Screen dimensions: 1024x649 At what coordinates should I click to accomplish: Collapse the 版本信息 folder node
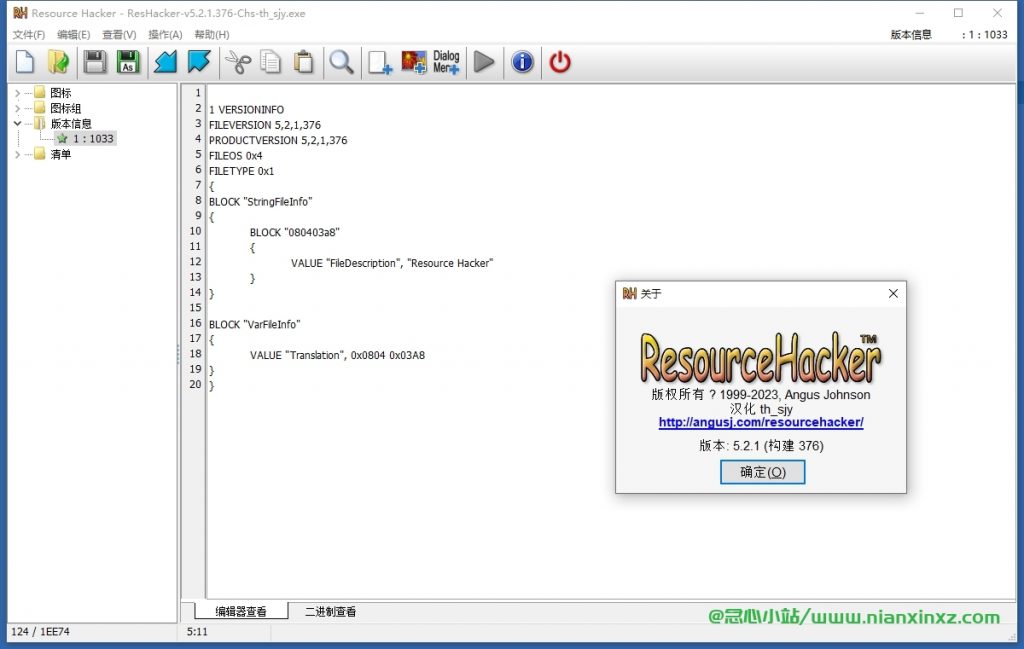(x=18, y=123)
